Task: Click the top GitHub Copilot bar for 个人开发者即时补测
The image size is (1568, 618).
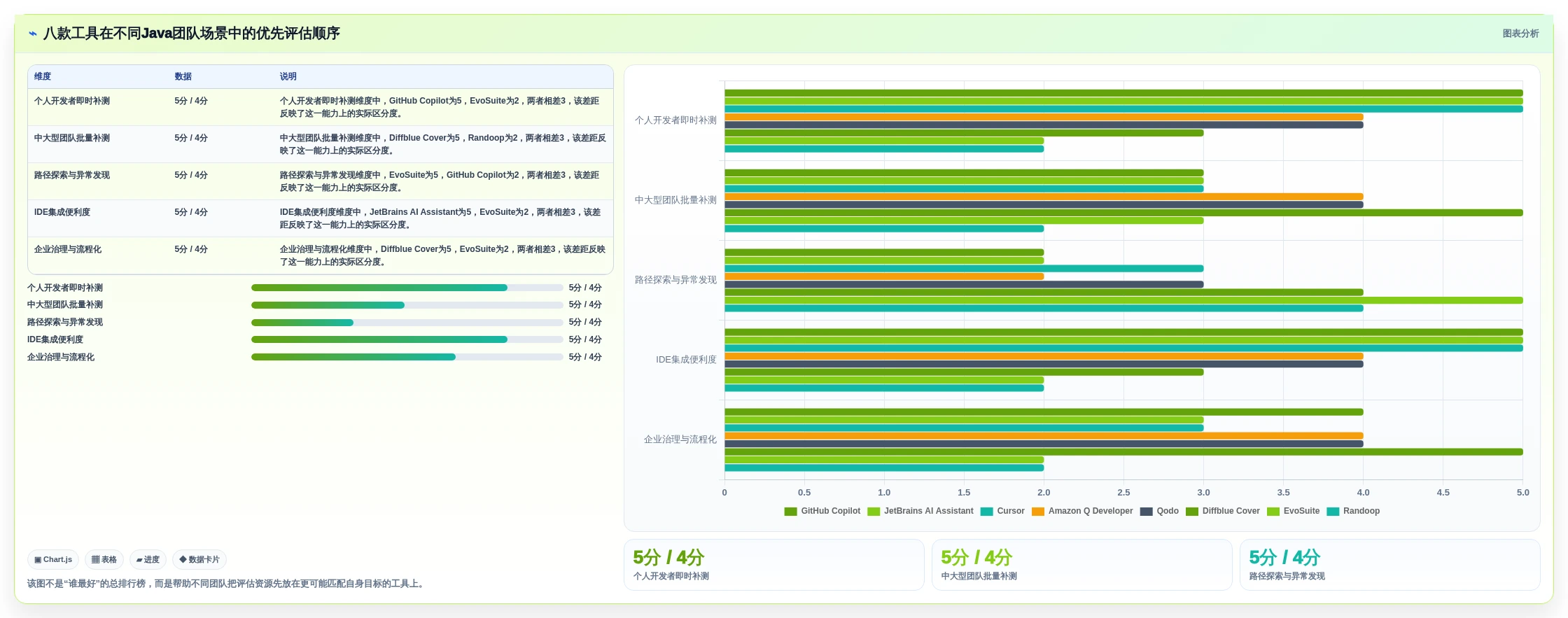Action: point(1123,93)
